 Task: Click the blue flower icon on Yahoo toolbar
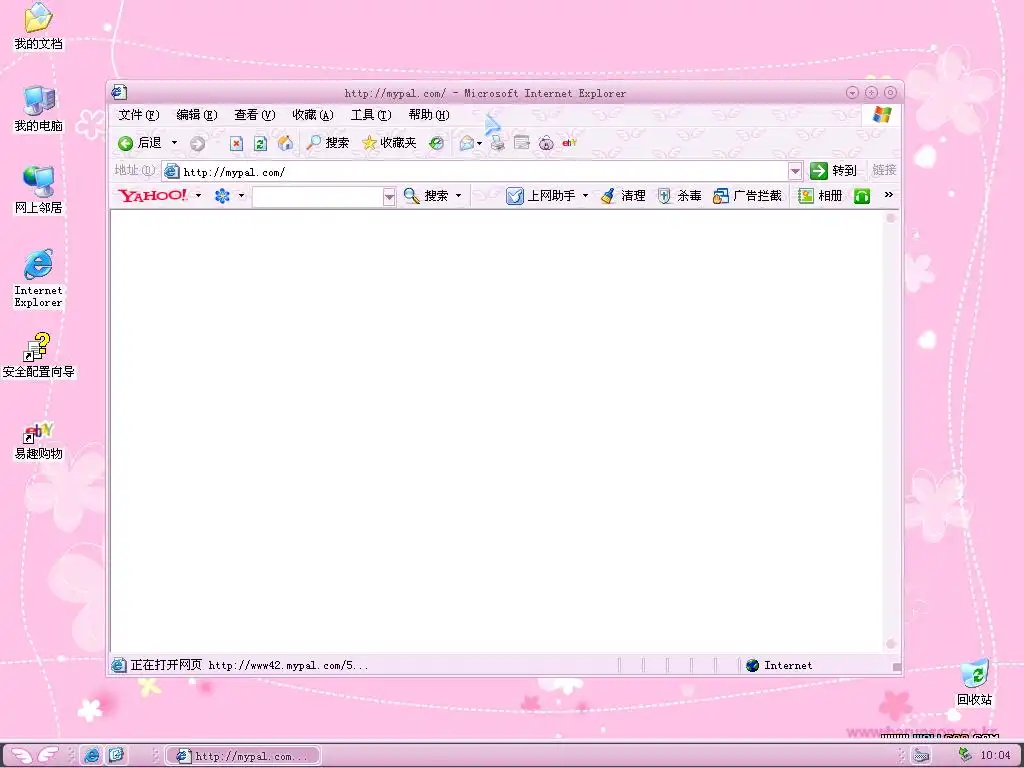click(222, 195)
